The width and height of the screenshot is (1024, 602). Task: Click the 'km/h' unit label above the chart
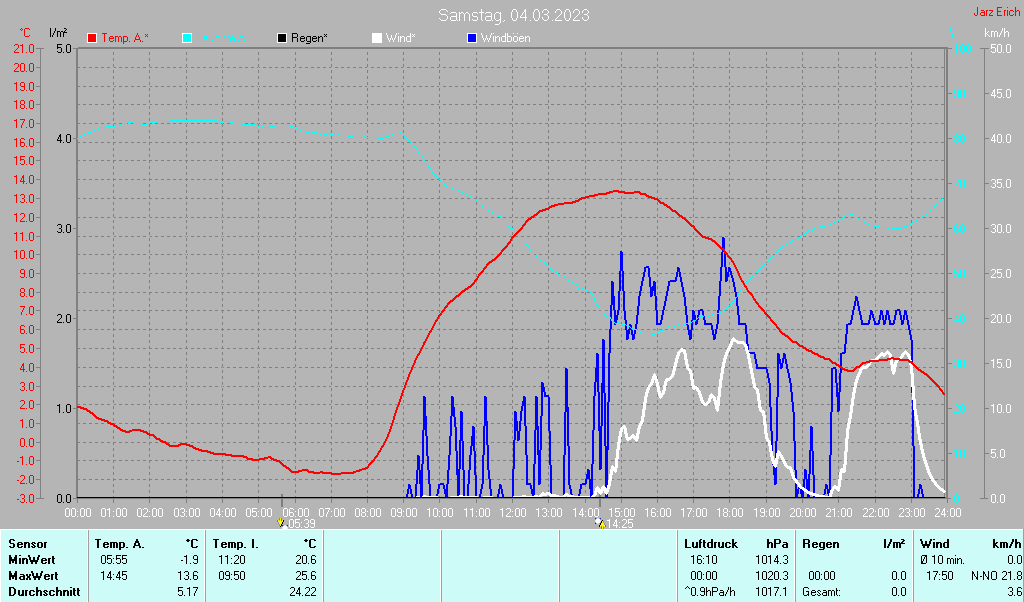coord(997,33)
